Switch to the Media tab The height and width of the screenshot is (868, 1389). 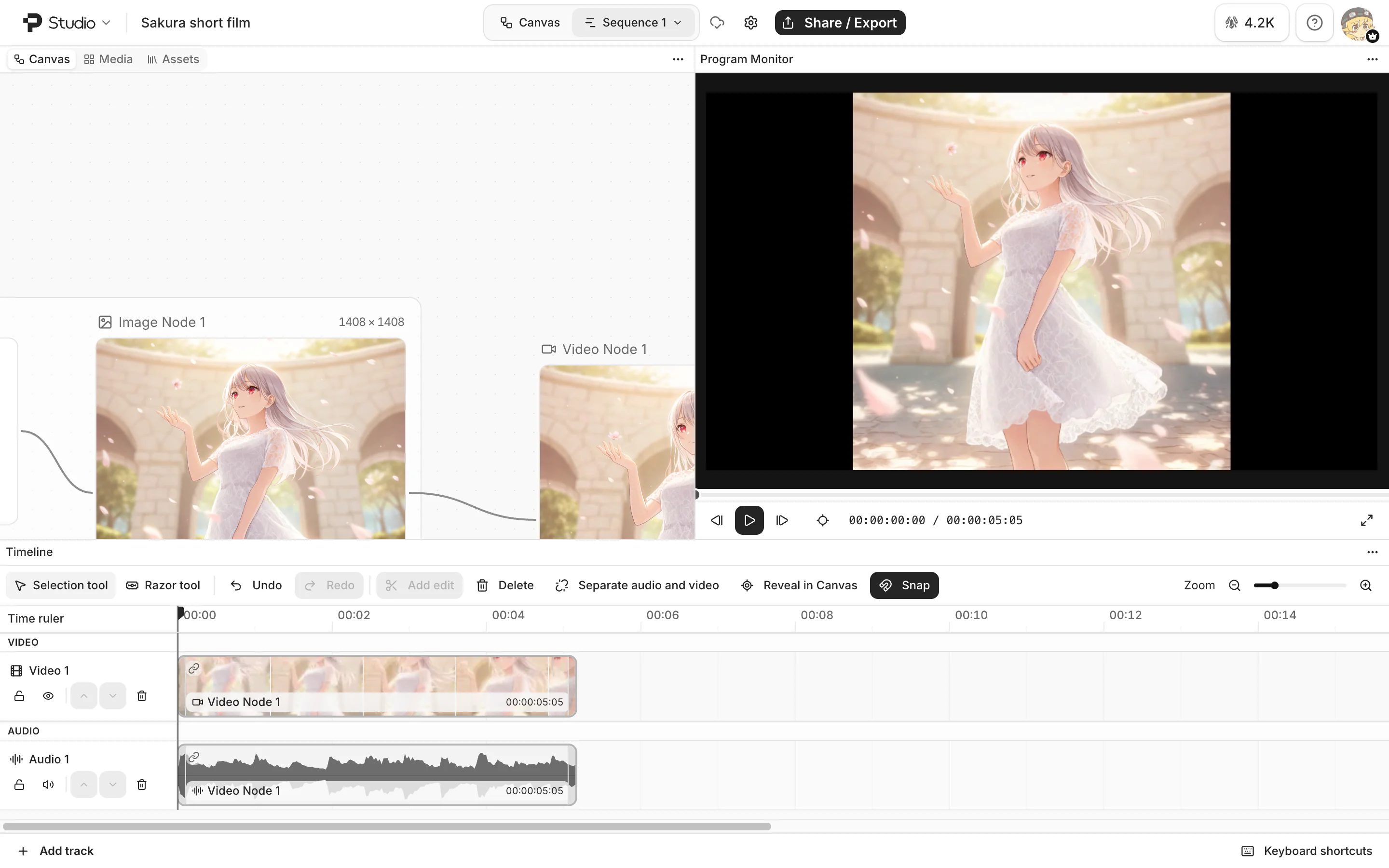(x=109, y=59)
